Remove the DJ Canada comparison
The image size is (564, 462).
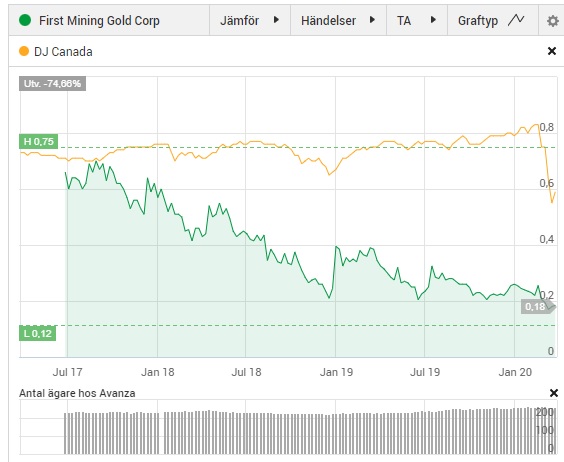click(x=551, y=51)
